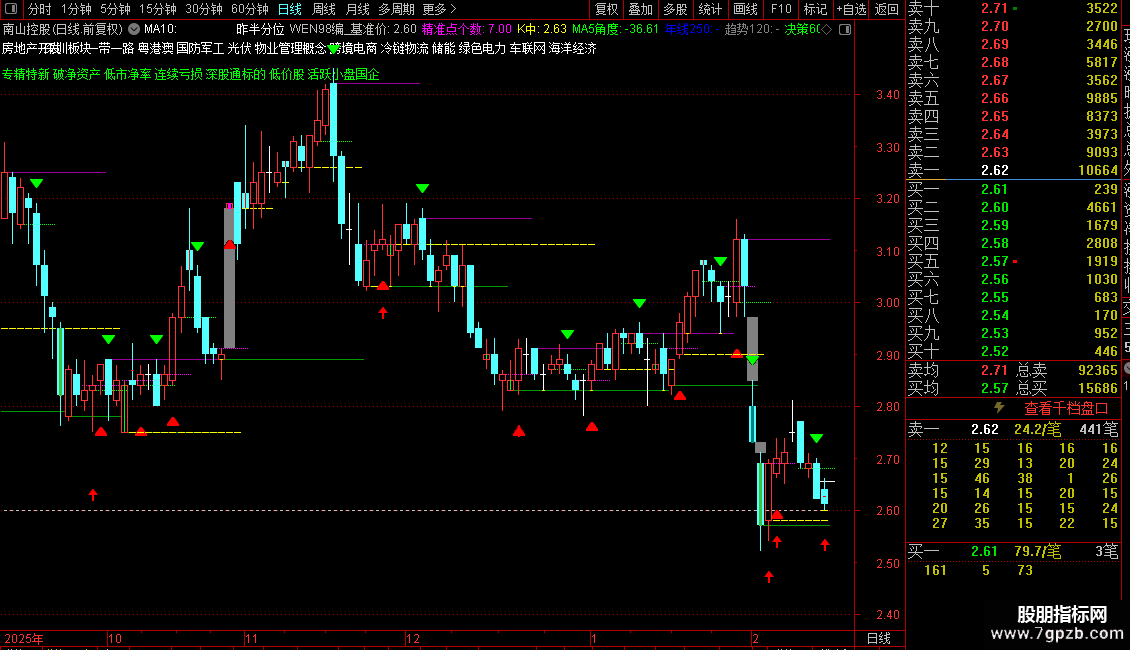The image size is (1130, 650).
Task: Click 总卖 92365 total value
Action: pyautogui.click(x=1097, y=370)
